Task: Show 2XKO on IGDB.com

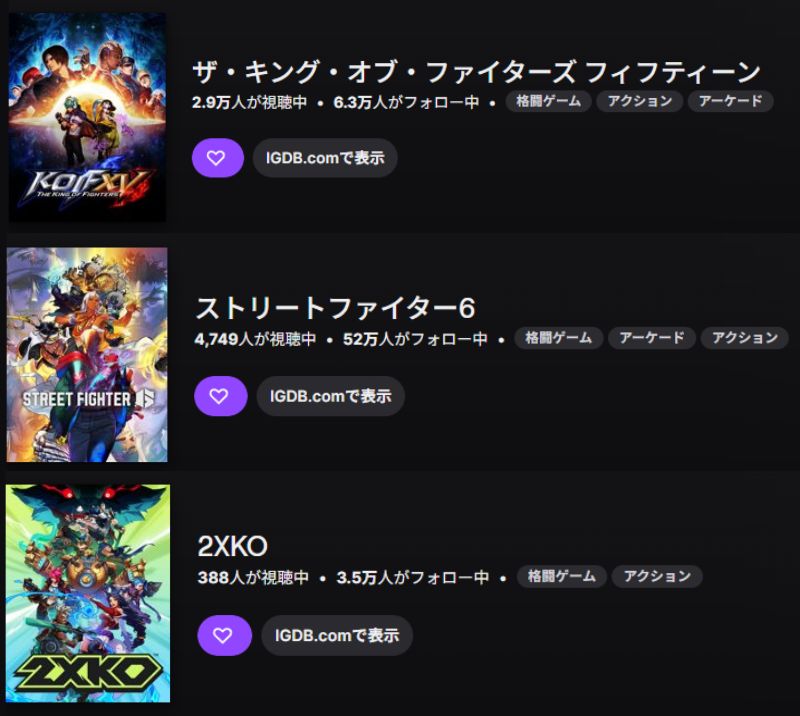Action: (x=337, y=635)
